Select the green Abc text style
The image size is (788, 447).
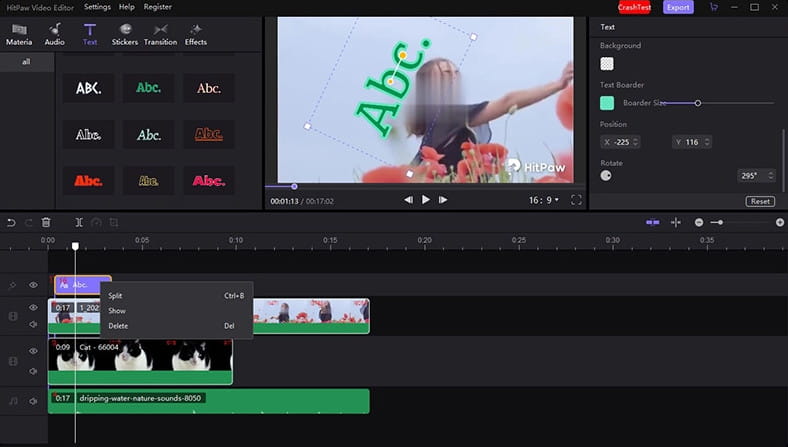click(149, 88)
